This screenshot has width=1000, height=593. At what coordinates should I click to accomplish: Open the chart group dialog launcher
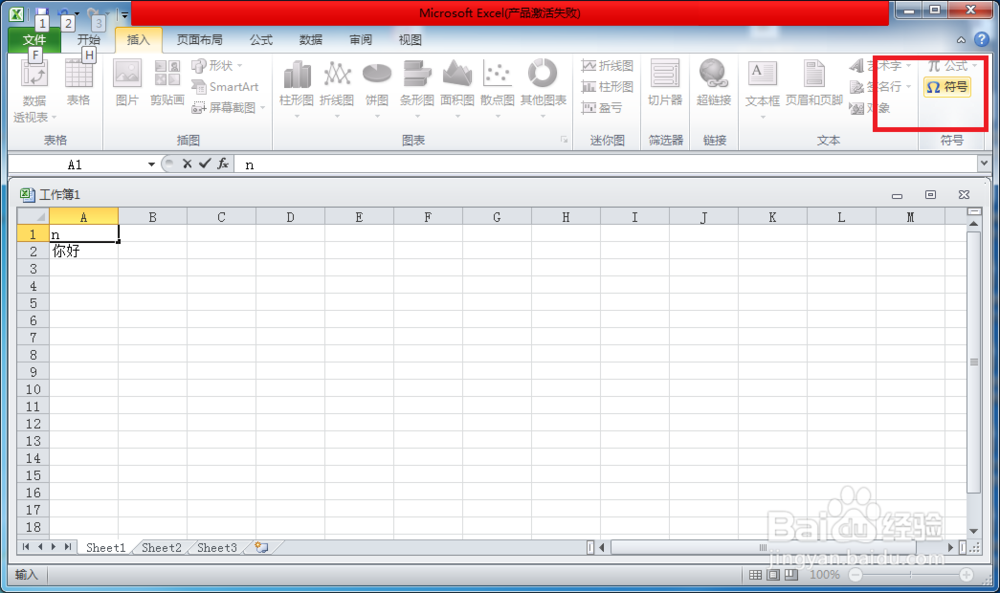tap(564, 140)
